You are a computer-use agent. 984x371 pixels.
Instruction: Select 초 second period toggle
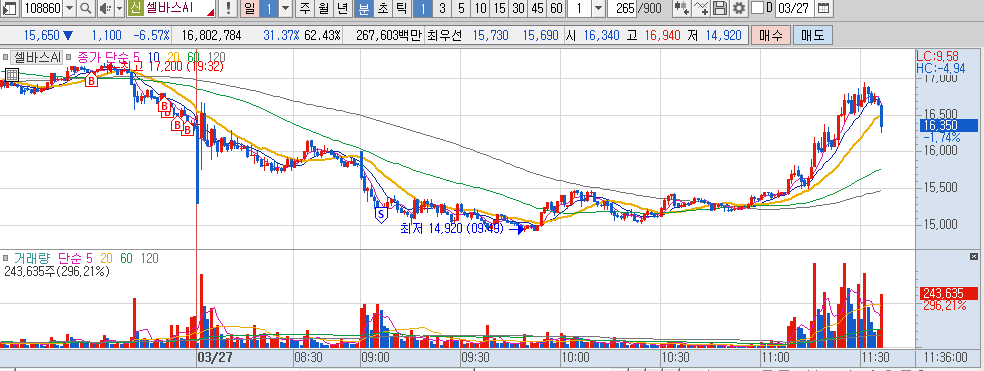coord(382,9)
